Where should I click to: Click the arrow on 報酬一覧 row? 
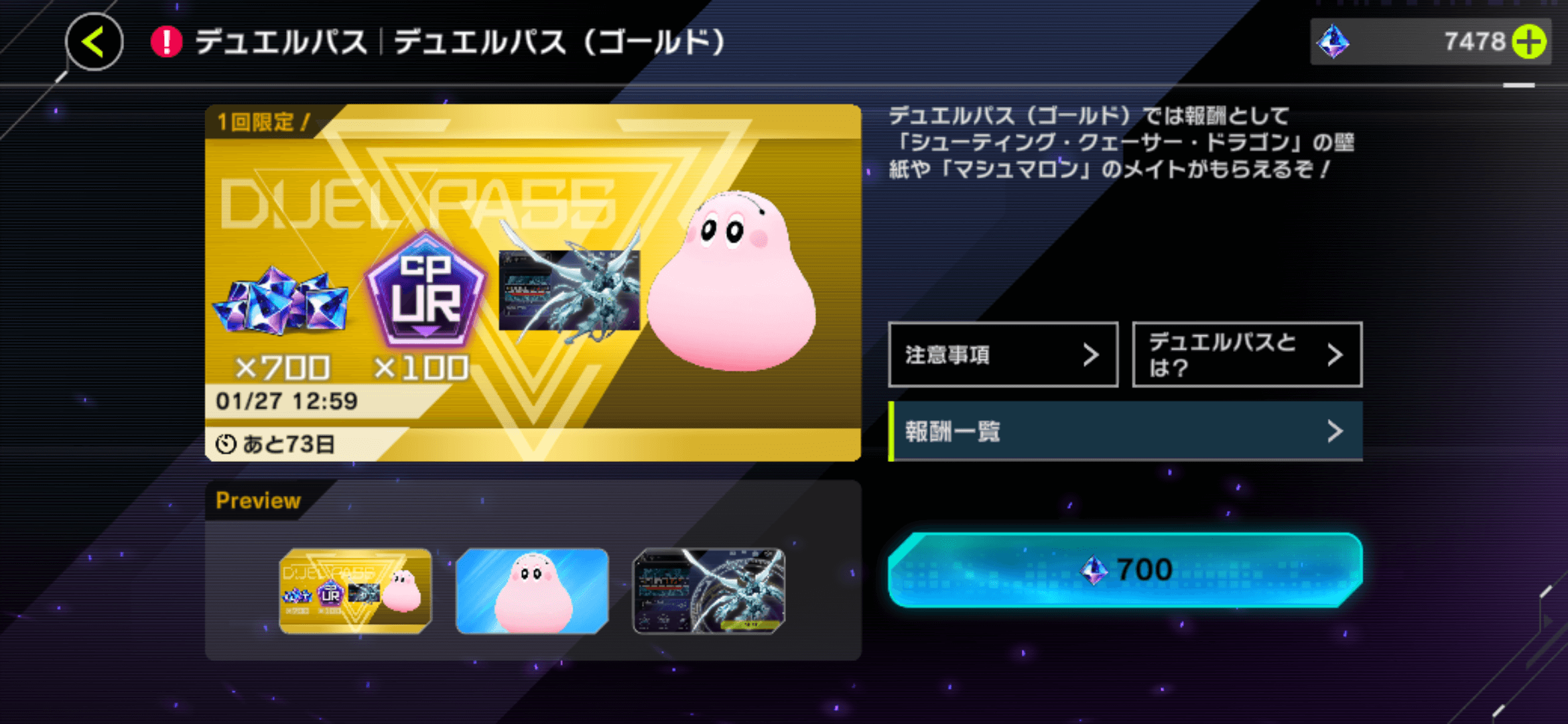(1335, 431)
